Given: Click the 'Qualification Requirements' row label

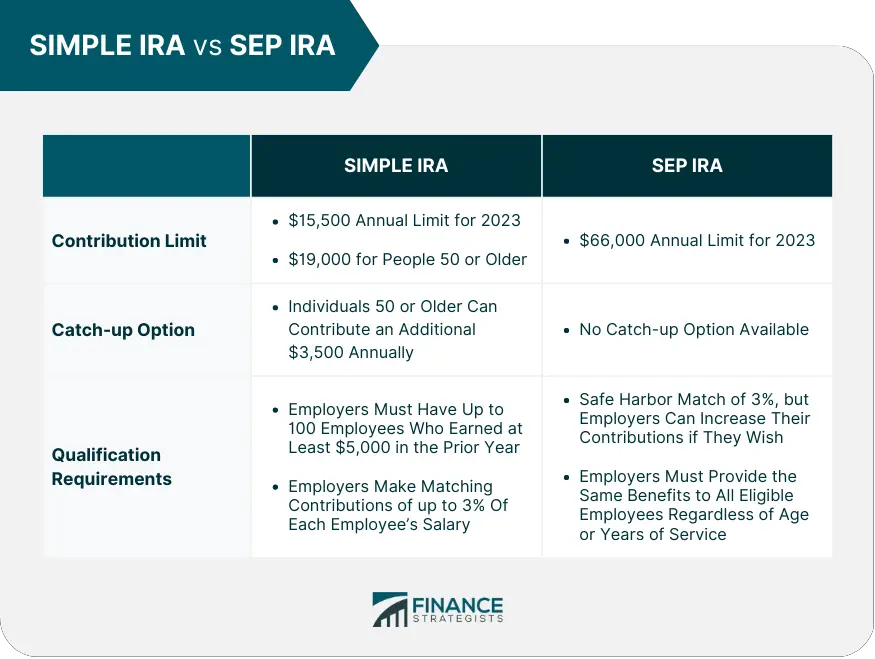Looking at the screenshot, I should pos(112,466).
